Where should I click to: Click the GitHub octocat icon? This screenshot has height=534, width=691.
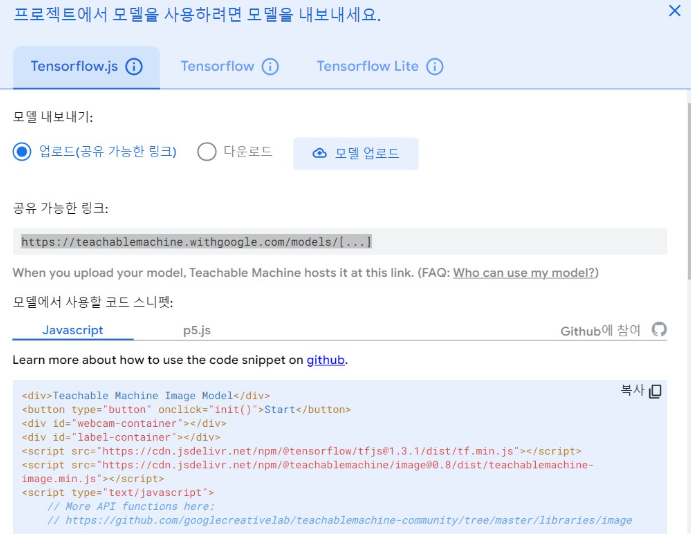point(659,330)
